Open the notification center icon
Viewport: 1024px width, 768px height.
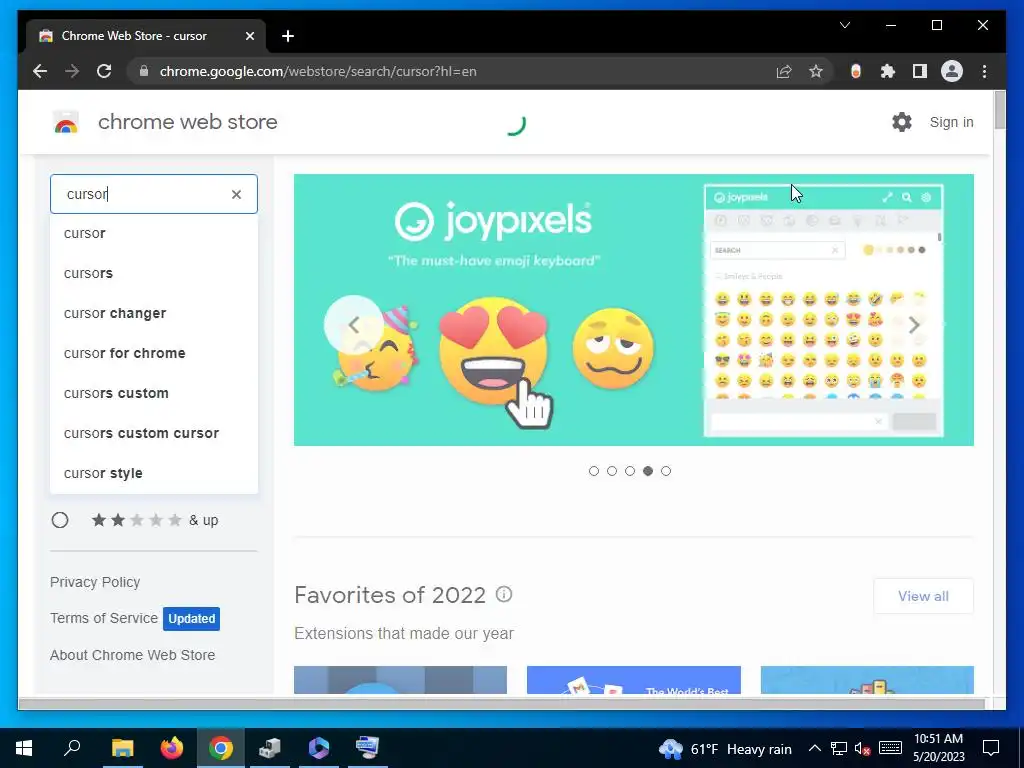(991, 748)
